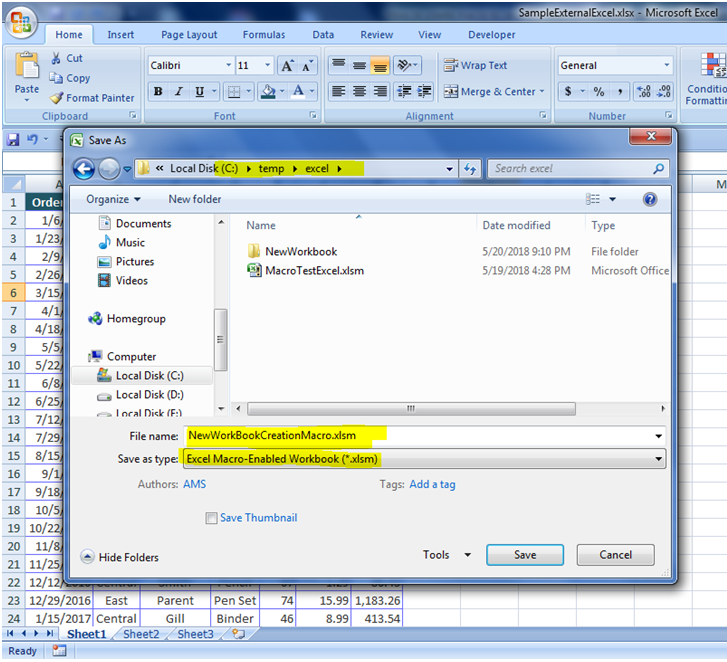The image size is (727, 662).
Task: Switch to the Data ribbon tab
Action: click(x=323, y=35)
